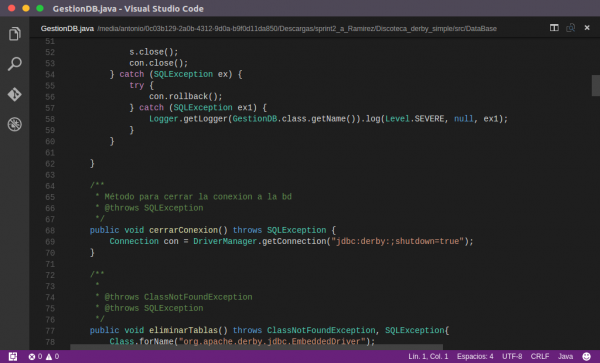Open the Git source control view
This screenshot has width=600, height=363.
point(15,94)
